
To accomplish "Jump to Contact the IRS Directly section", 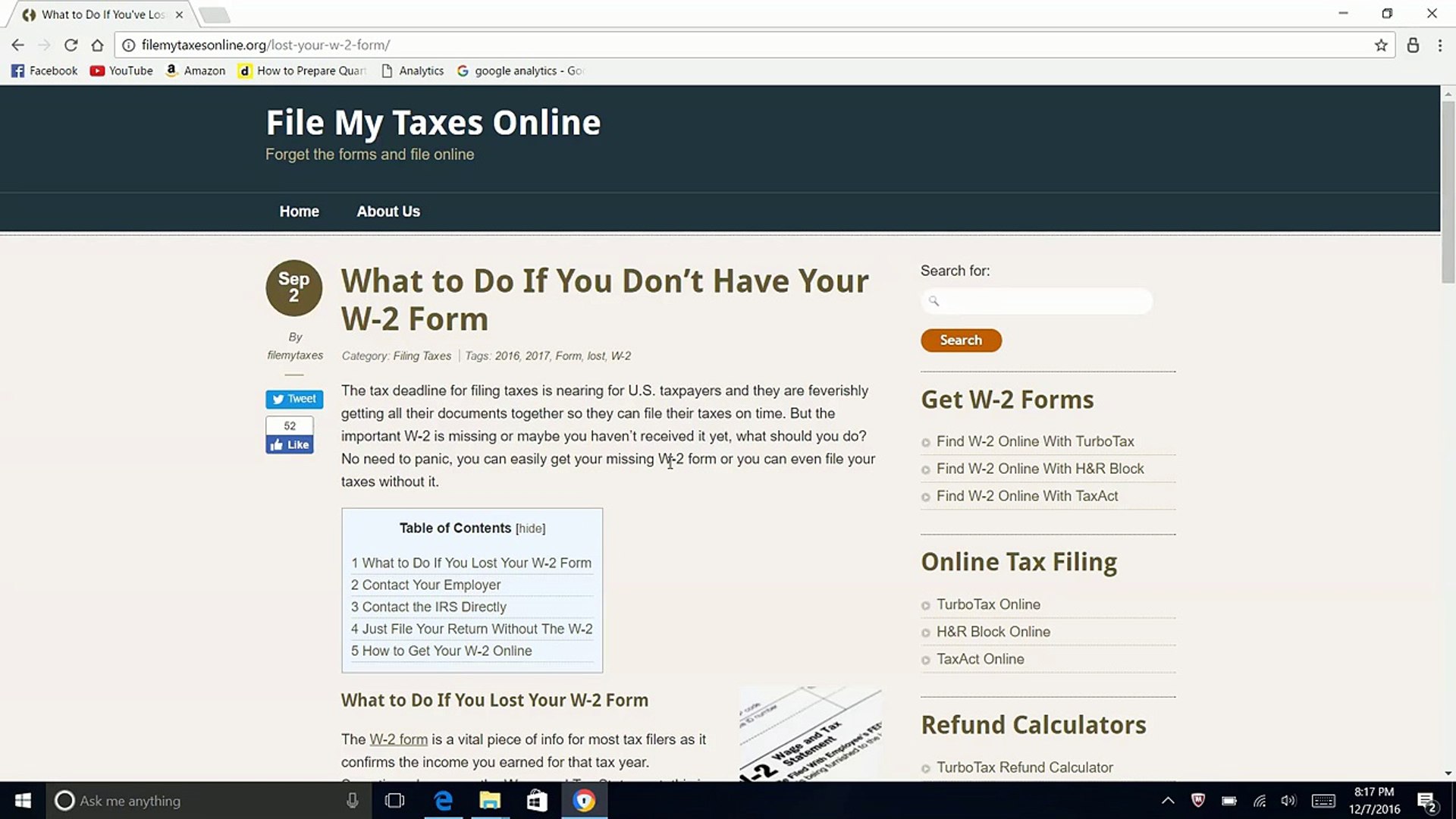I will 428,607.
